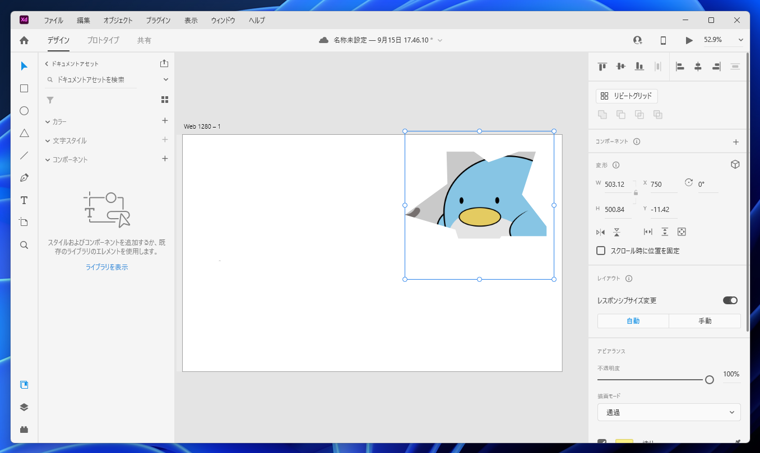Click the ドキュメントアセットを検索 search field
Image resolution: width=760 pixels, height=453 pixels.
click(x=91, y=79)
